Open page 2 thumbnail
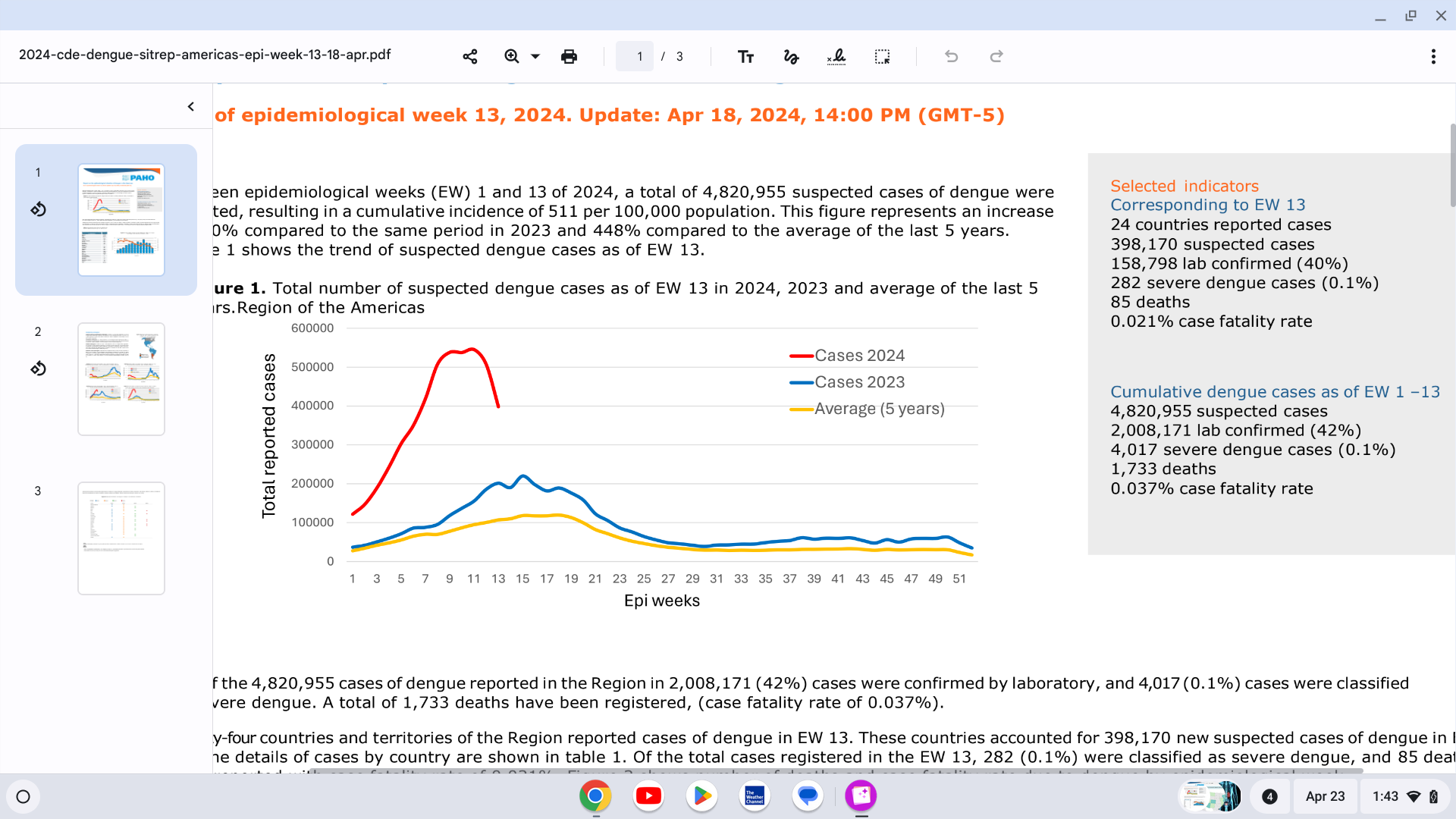Image resolution: width=1456 pixels, height=819 pixels. (121, 379)
